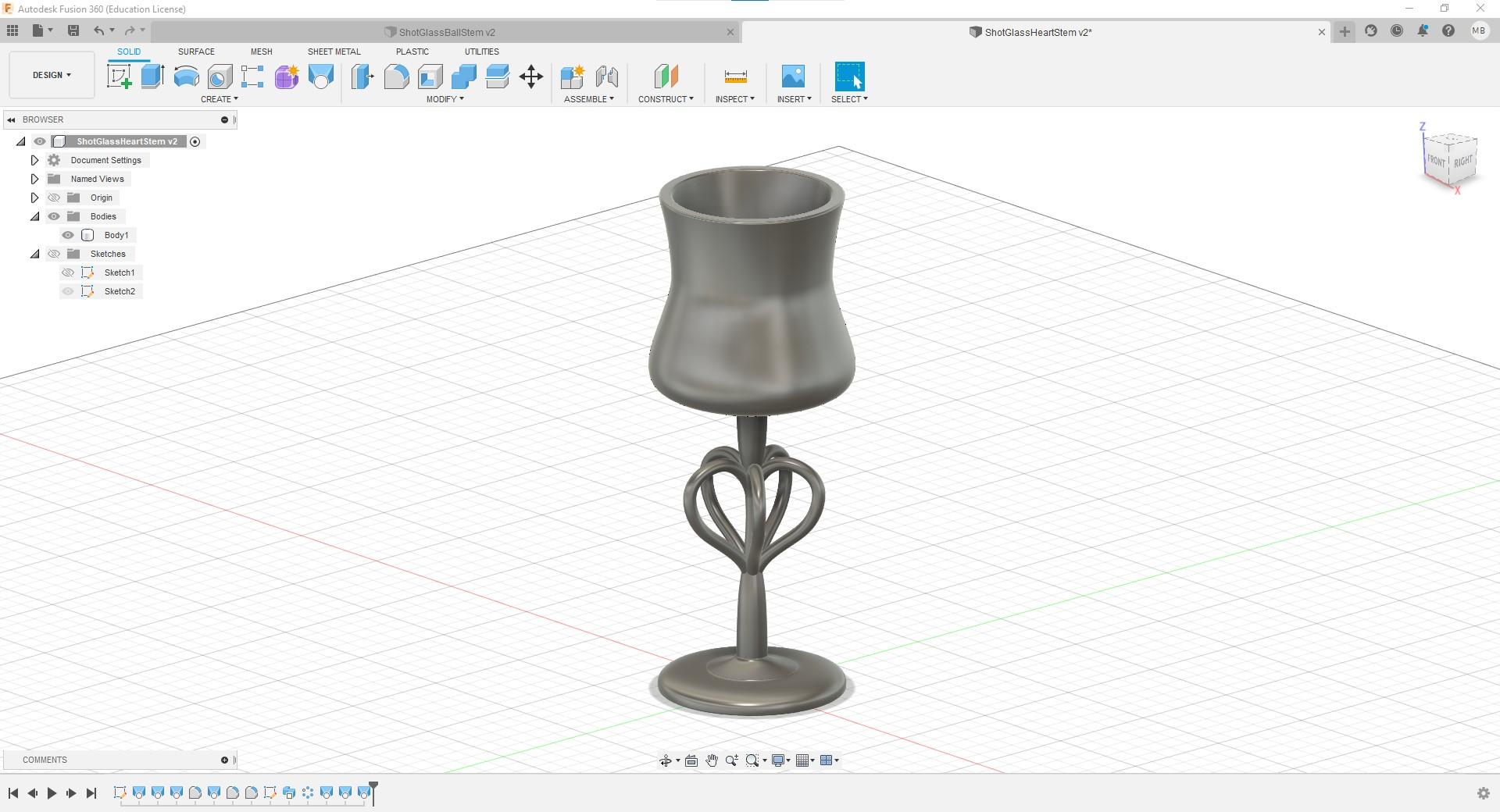The width and height of the screenshot is (1500, 812).
Task: Select the Offset Face tool
Action: pyautogui.click(x=497, y=77)
